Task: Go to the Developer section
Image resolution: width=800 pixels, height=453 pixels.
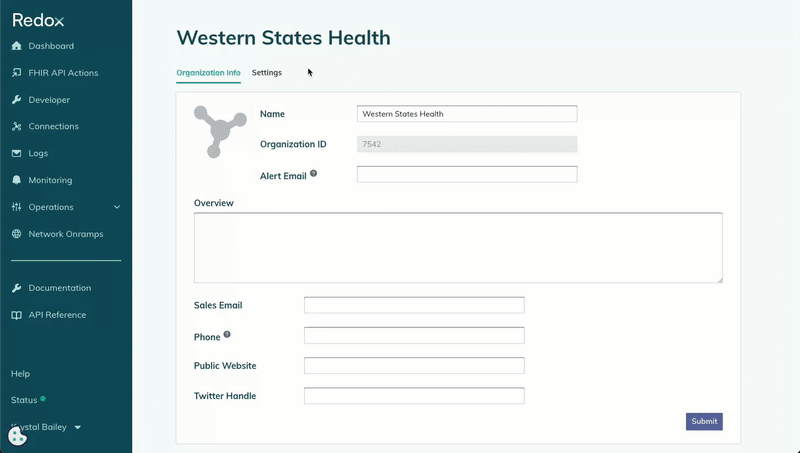Action: coord(49,99)
